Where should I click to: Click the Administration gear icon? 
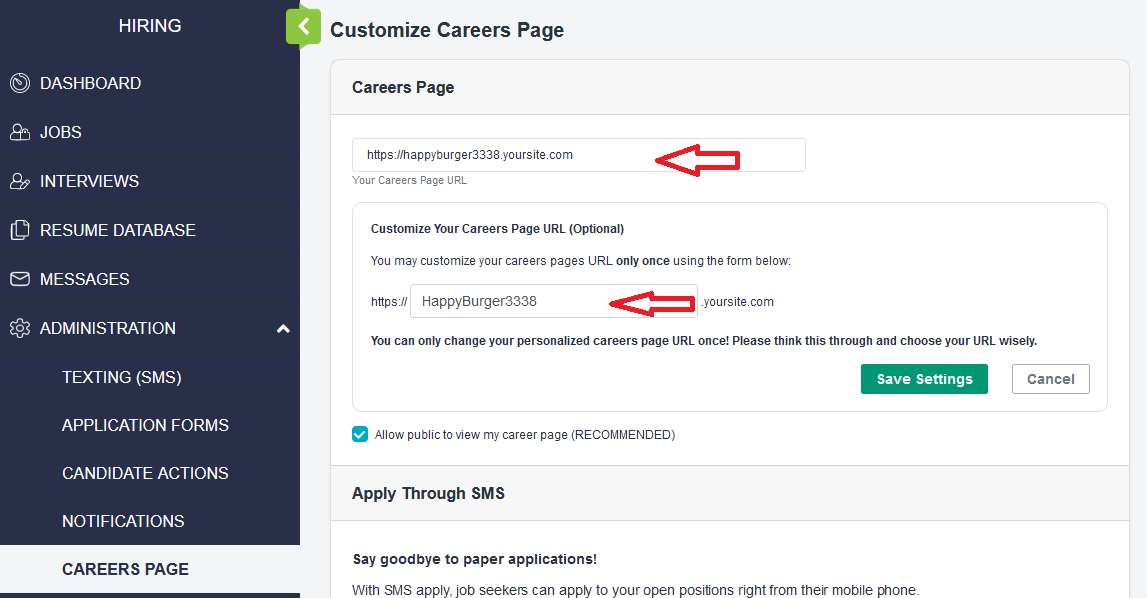(x=20, y=328)
